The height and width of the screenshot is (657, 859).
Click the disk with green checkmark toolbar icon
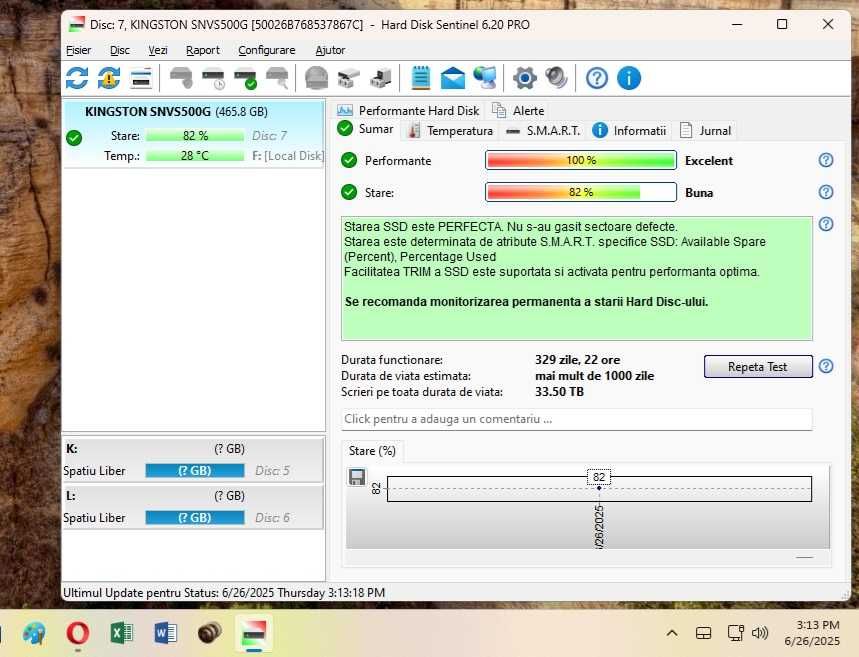pos(245,78)
